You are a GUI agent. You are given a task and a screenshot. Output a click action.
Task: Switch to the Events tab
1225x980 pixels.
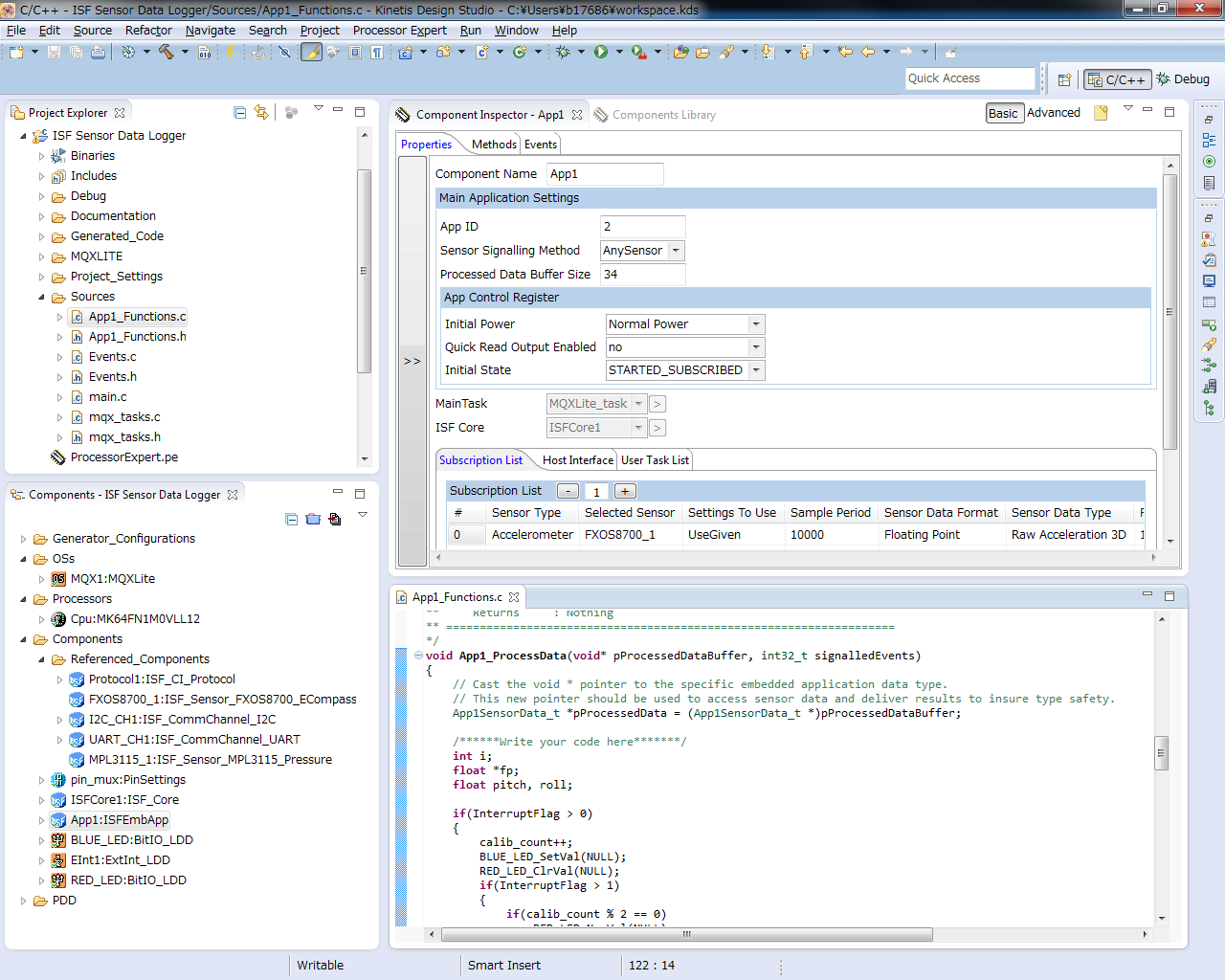[x=541, y=145]
